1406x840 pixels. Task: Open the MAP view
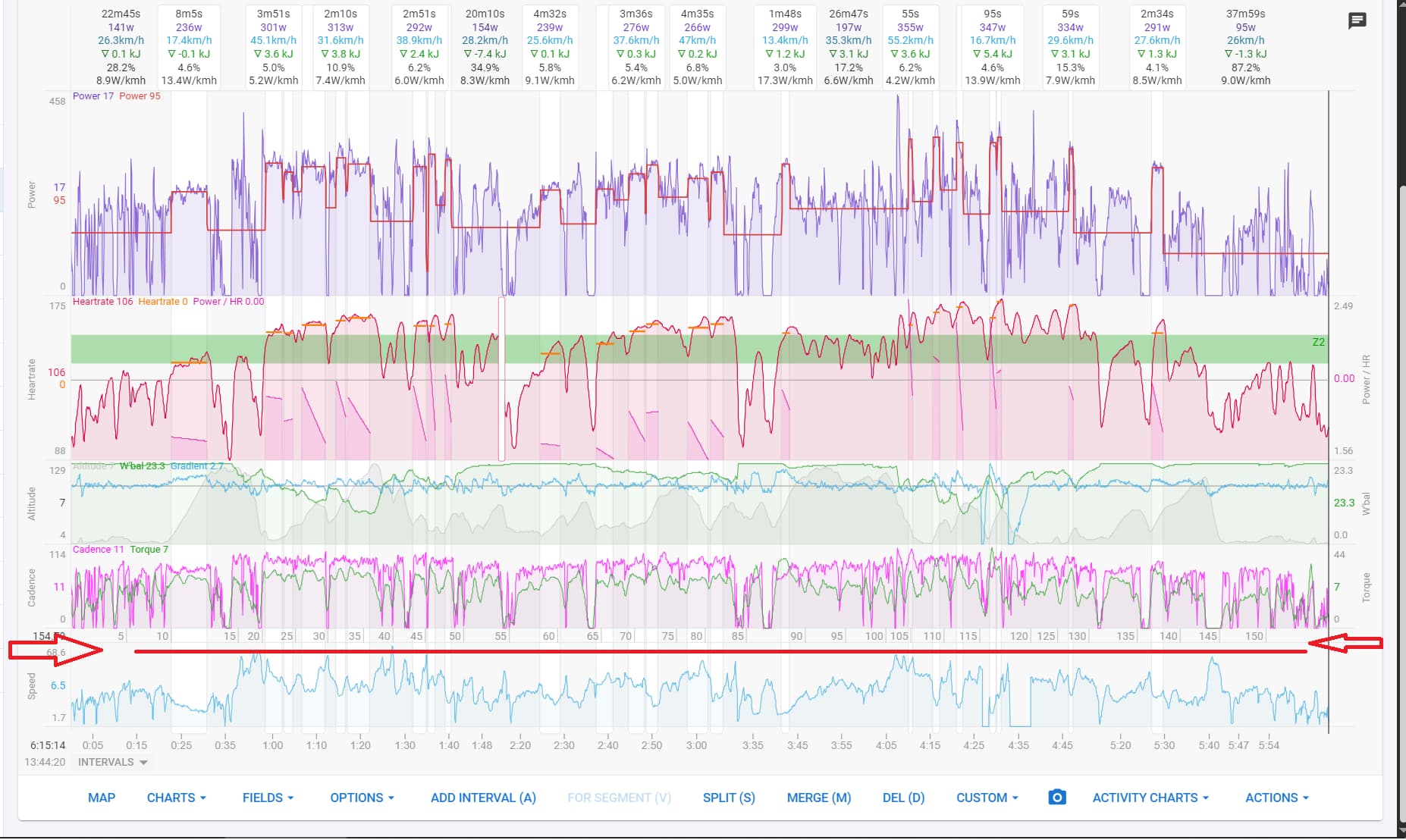(x=102, y=798)
